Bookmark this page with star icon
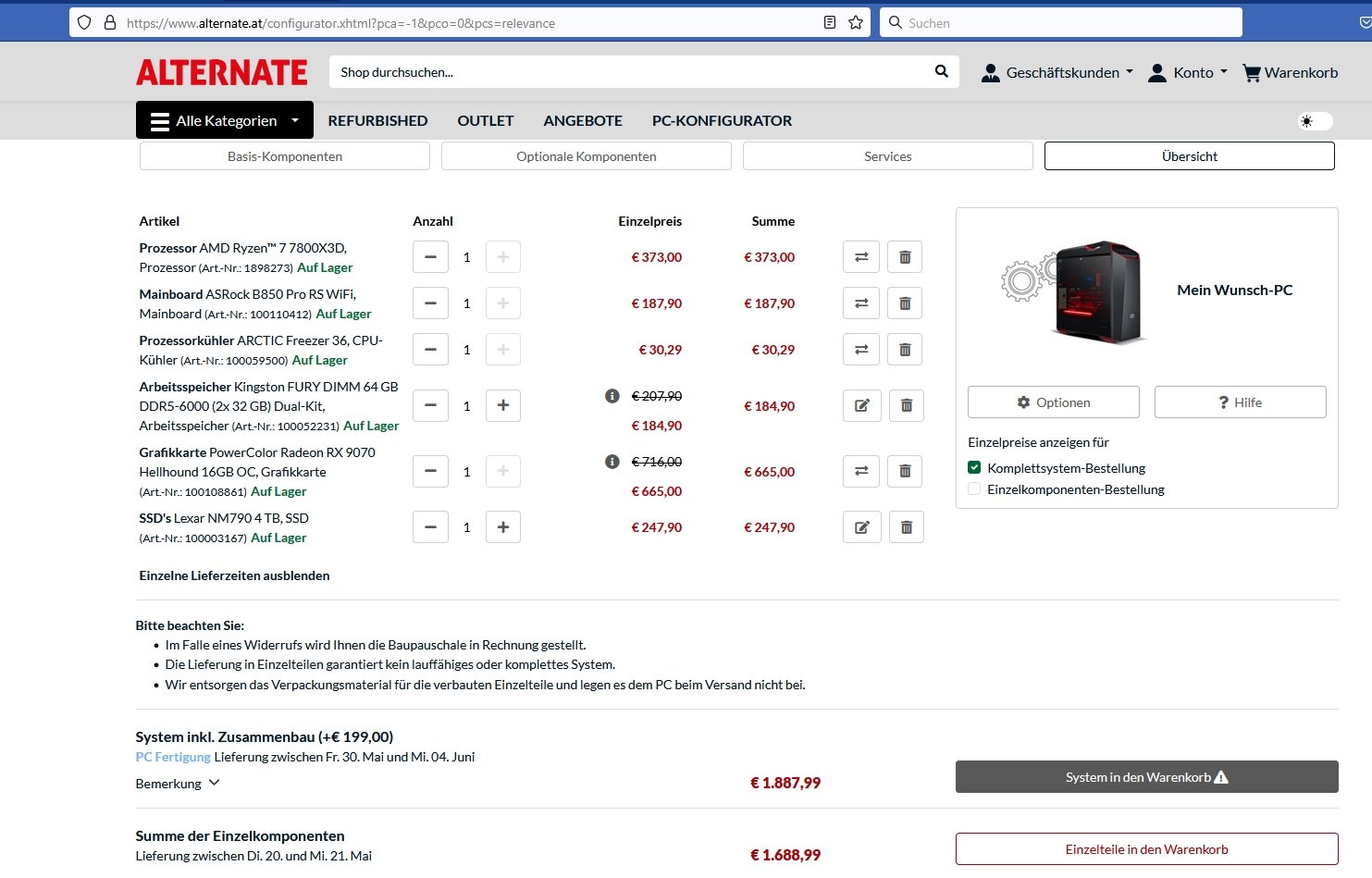This screenshot has width=1372, height=878. coord(856,22)
